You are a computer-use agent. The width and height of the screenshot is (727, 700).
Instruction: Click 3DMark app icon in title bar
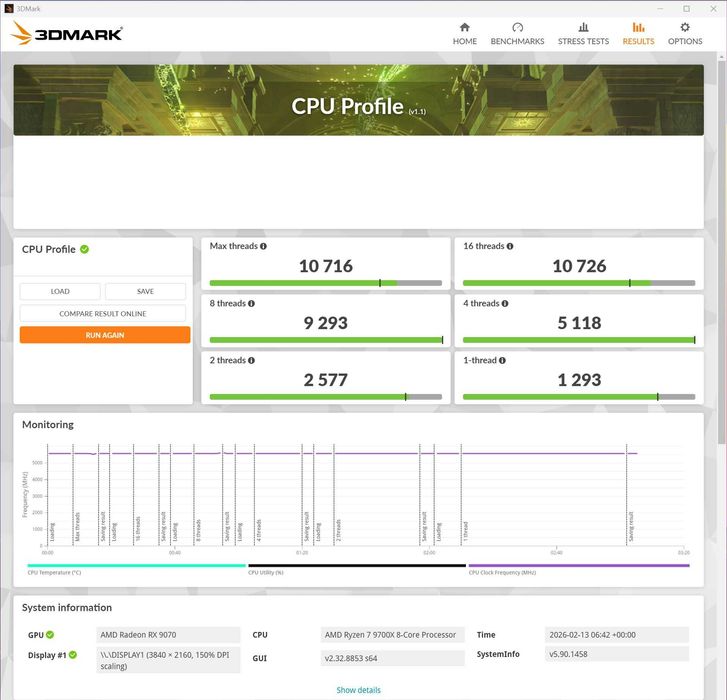(x=8, y=8)
